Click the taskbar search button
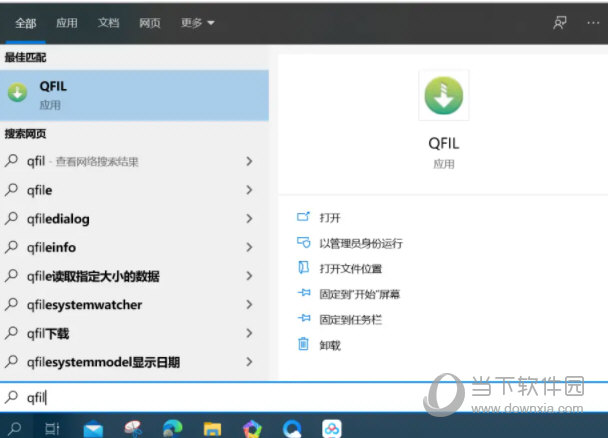Viewport: 608px width, 438px height. coord(15,428)
